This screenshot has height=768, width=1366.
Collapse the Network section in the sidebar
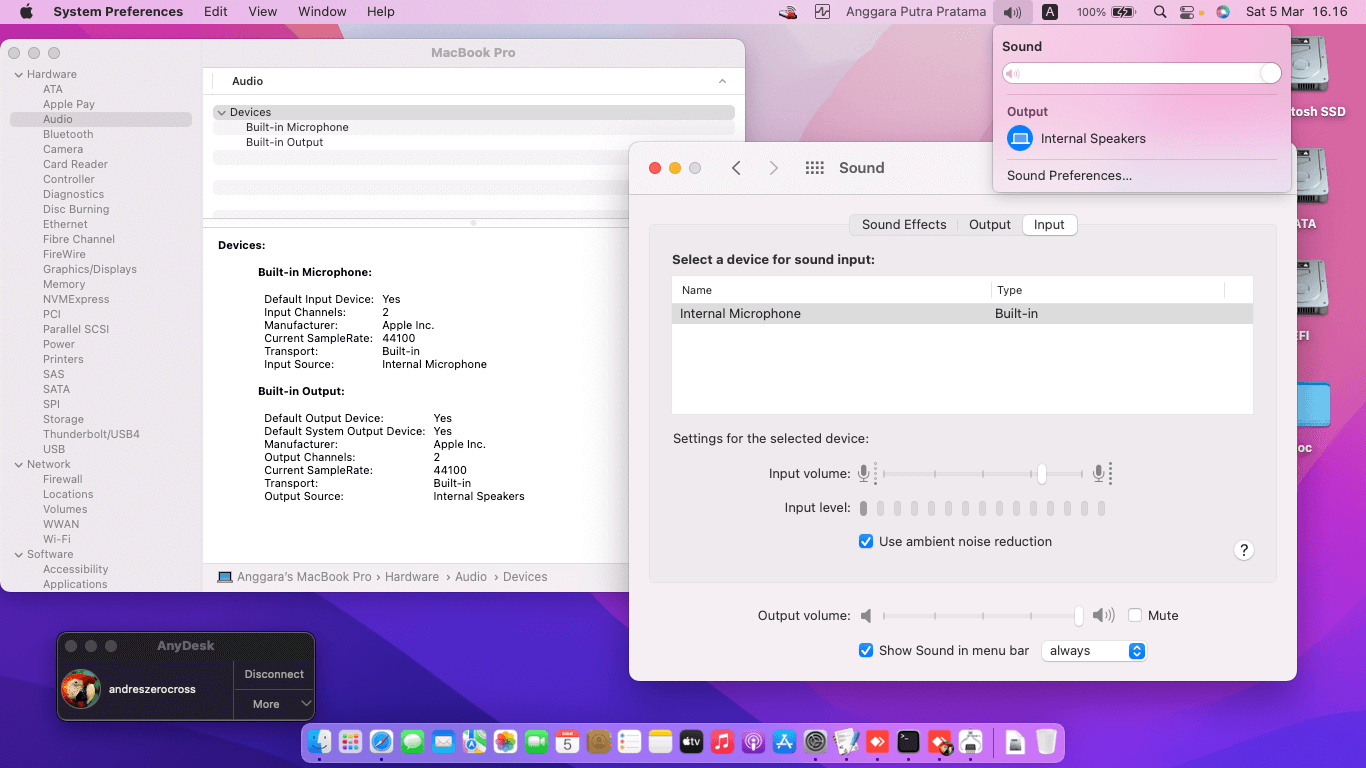click(18, 464)
